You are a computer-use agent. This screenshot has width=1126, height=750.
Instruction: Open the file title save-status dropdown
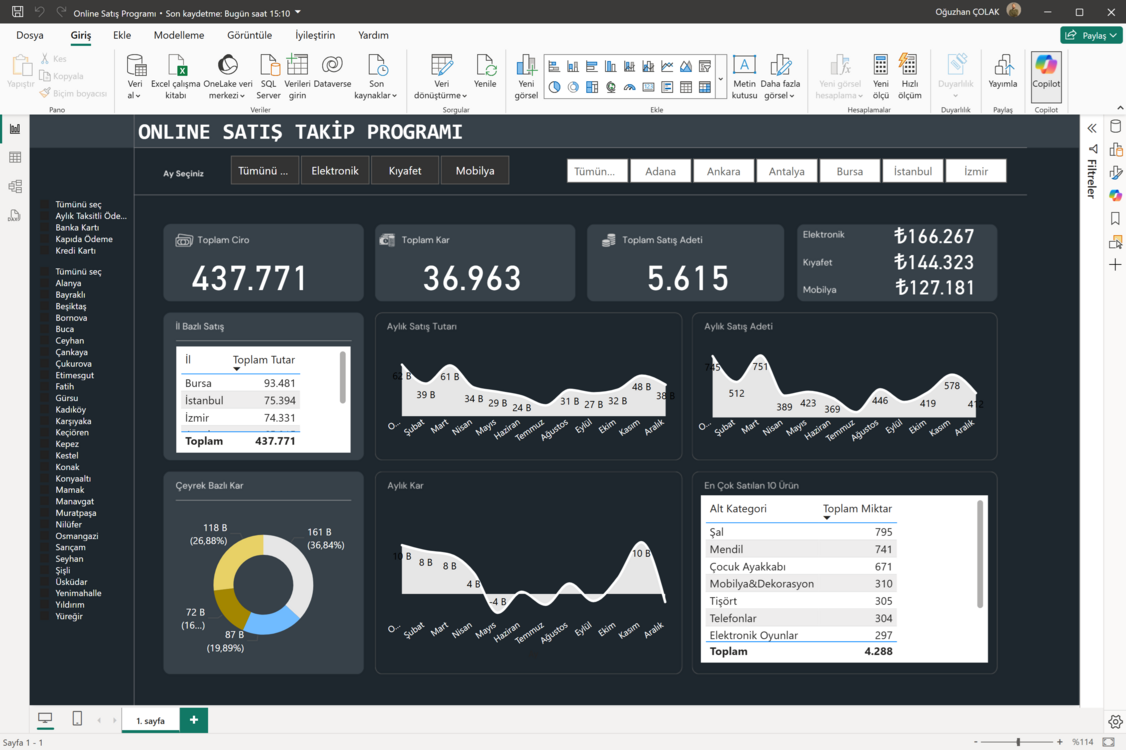pos(298,13)
